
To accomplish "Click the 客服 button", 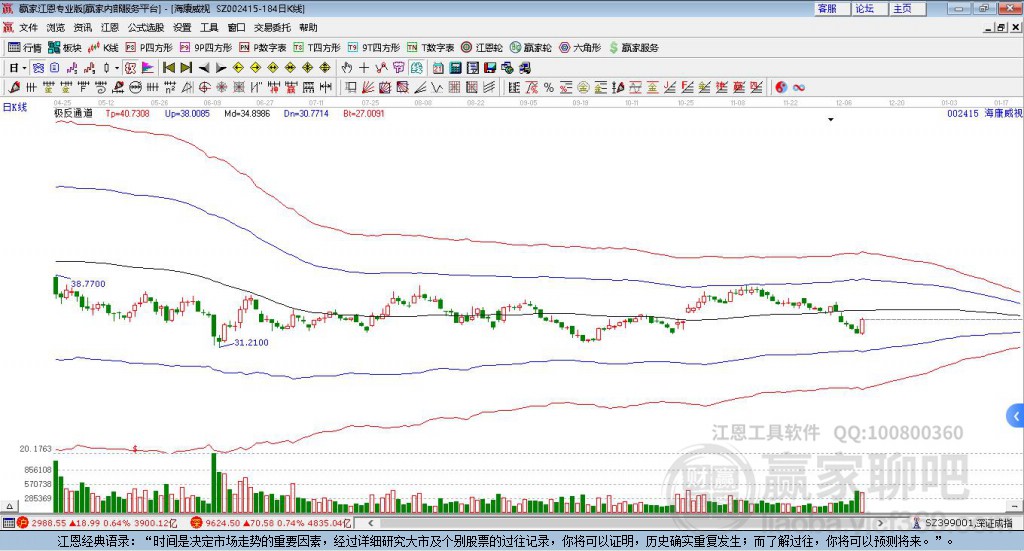I will [x=831, y=8].
